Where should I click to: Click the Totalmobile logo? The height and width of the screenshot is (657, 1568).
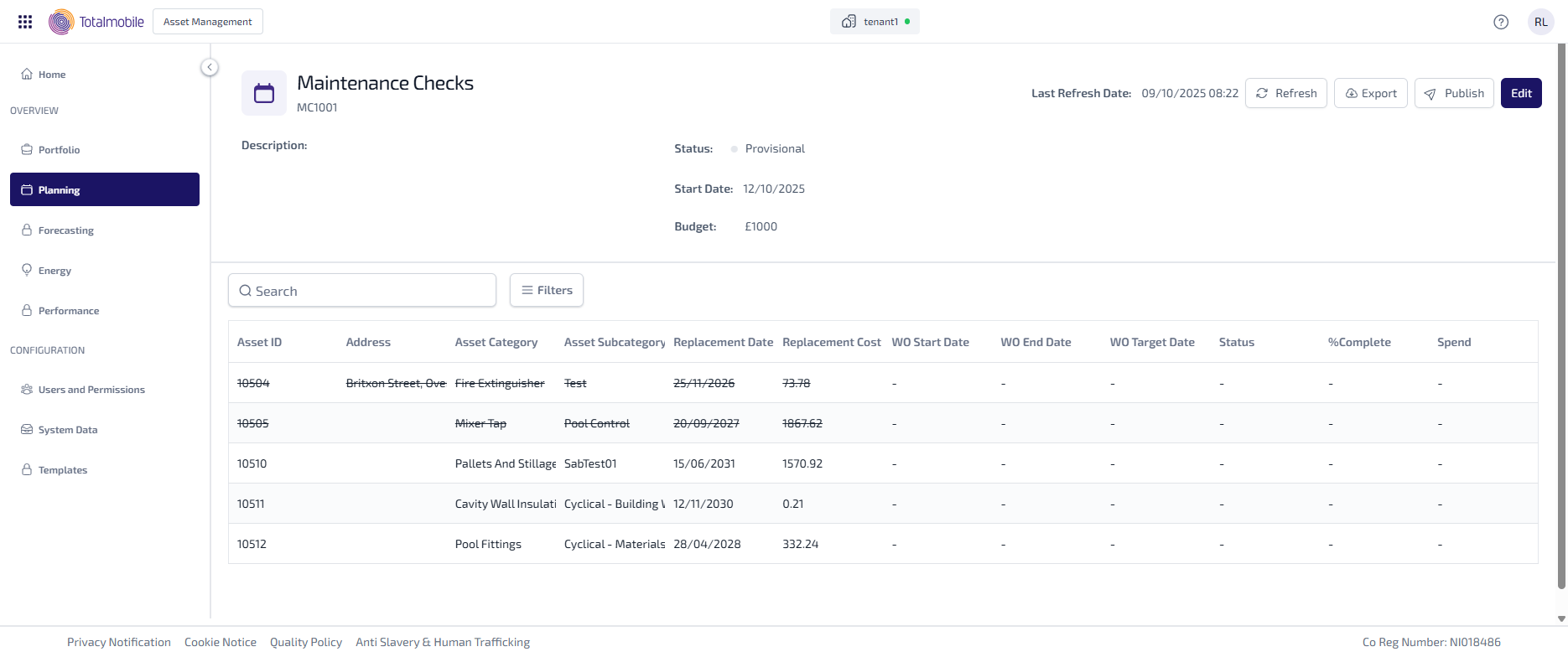pyautogui.click(x=96, y=22)
